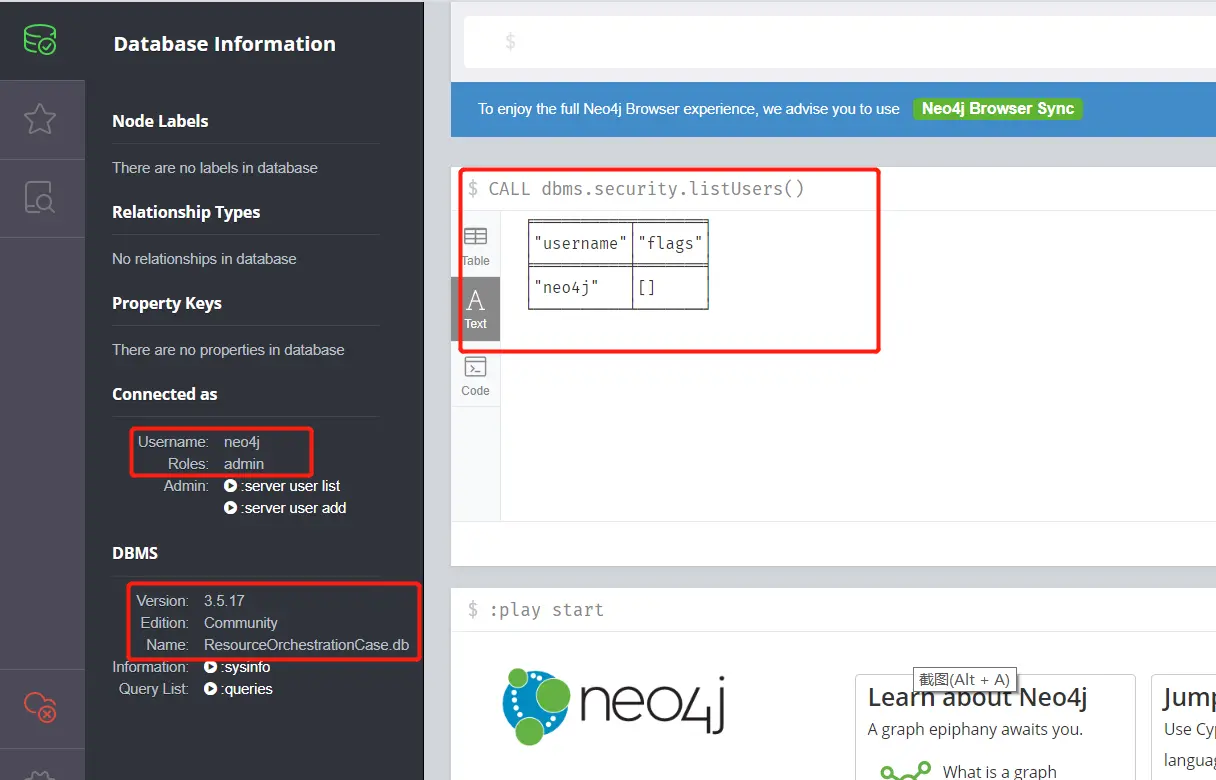Select the admin role value
Image resolution: width=1216 pixels, height=780 pixels.
(x=244, y=464)
